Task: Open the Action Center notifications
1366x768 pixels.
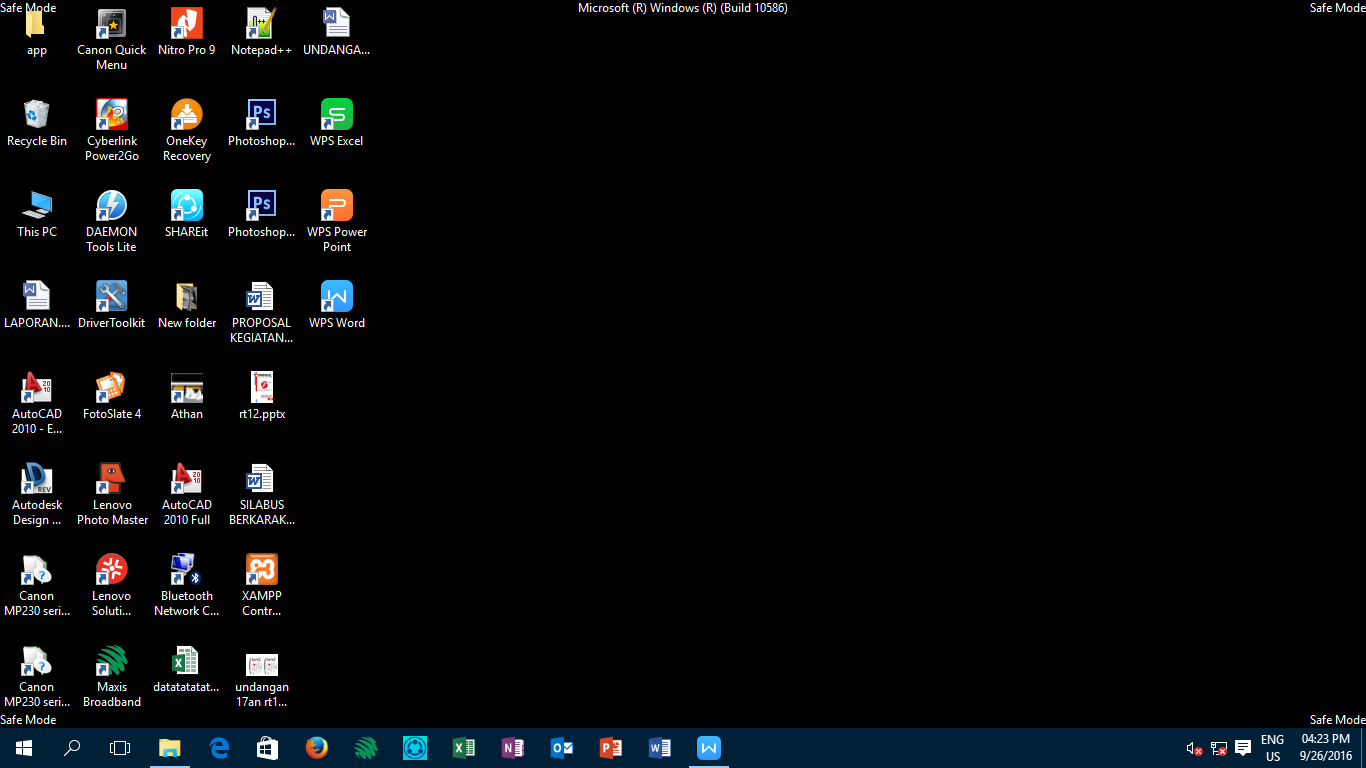Action: 1243,748
